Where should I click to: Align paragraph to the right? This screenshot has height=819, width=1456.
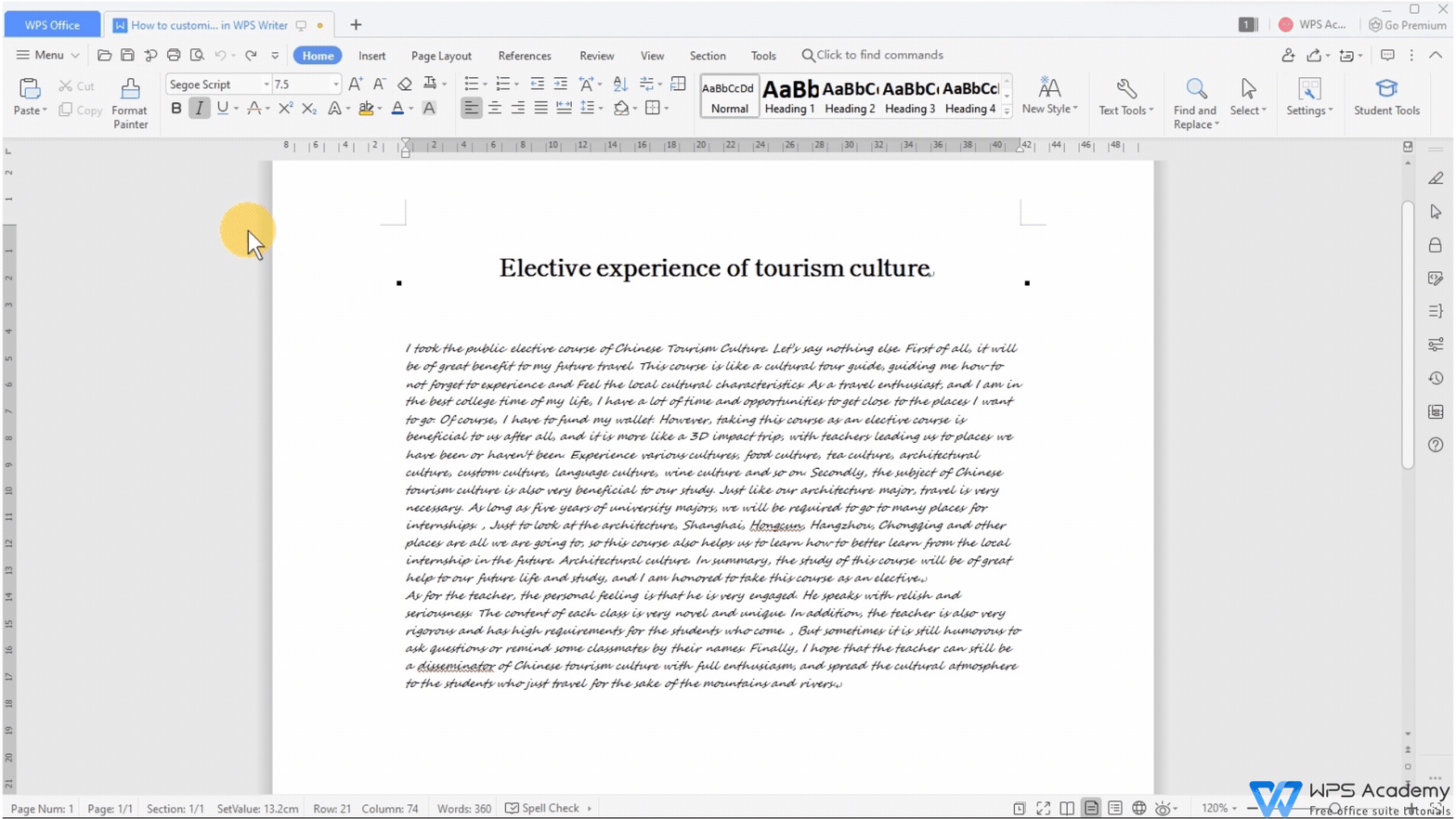[x=517, y=109]
